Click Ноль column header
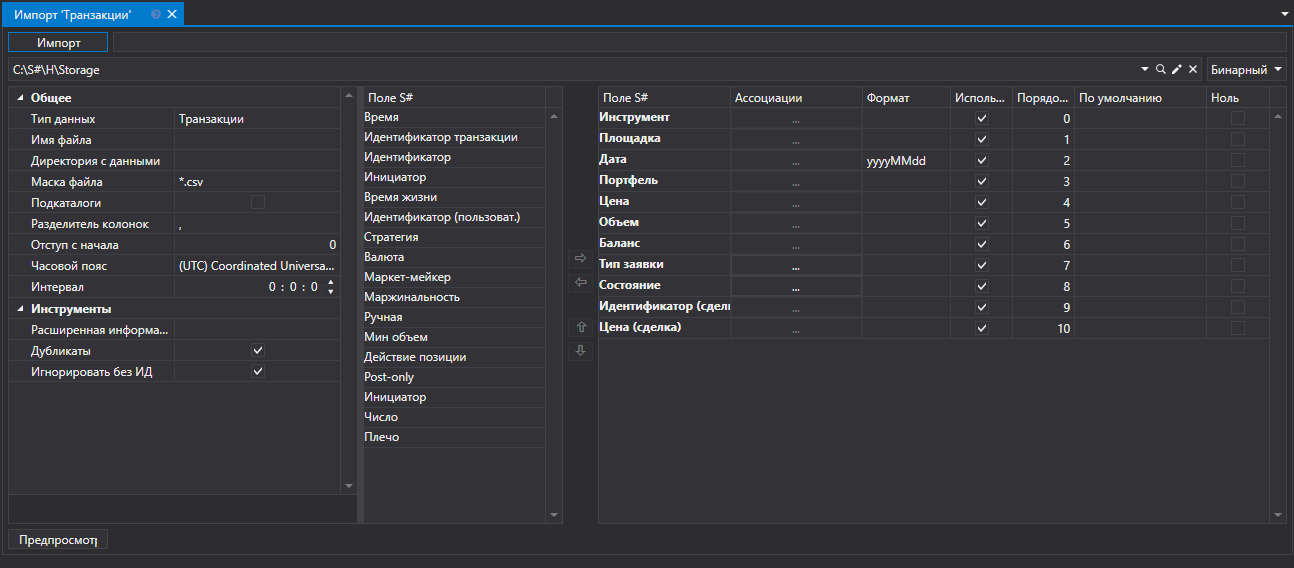 pyautogui.click(x=1238, y=97)
